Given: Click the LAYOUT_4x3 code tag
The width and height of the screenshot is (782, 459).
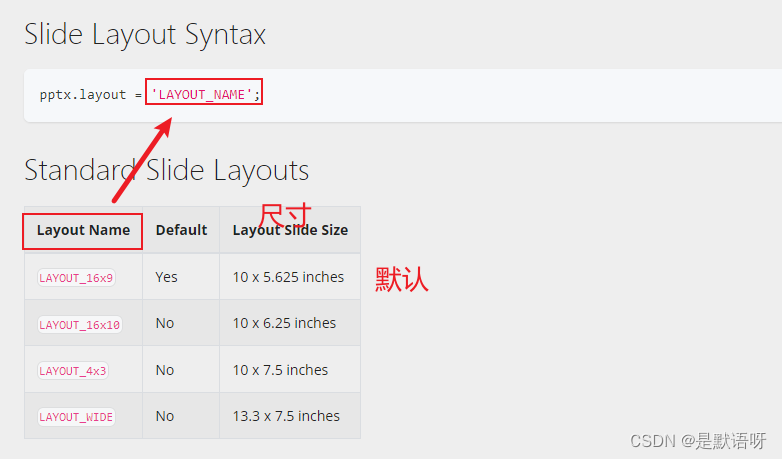Looking at the screenshot, I should tap(73, 371).
